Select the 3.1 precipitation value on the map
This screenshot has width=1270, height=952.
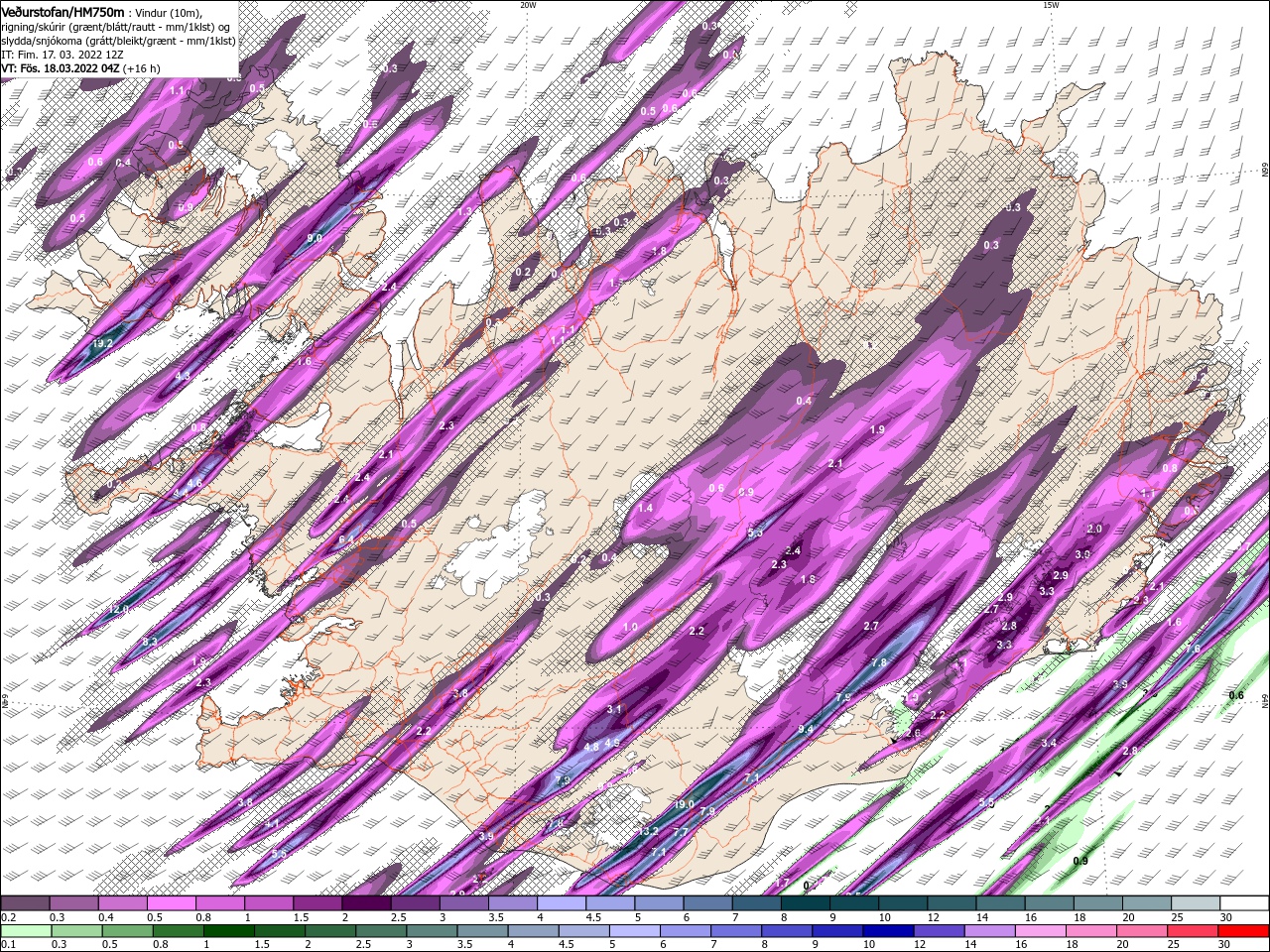point(614,709)
